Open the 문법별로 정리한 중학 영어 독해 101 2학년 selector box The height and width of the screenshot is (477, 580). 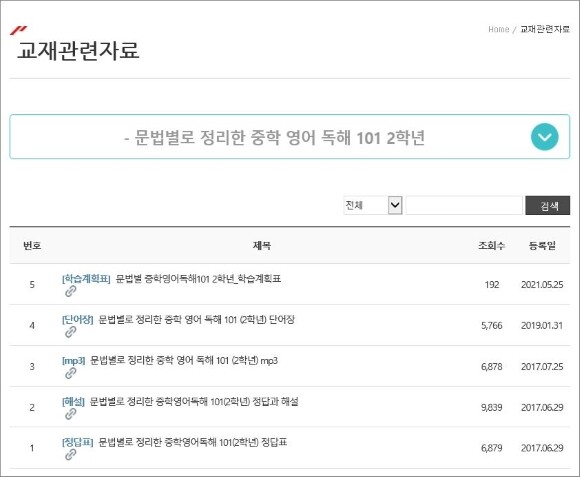point(290,137)
